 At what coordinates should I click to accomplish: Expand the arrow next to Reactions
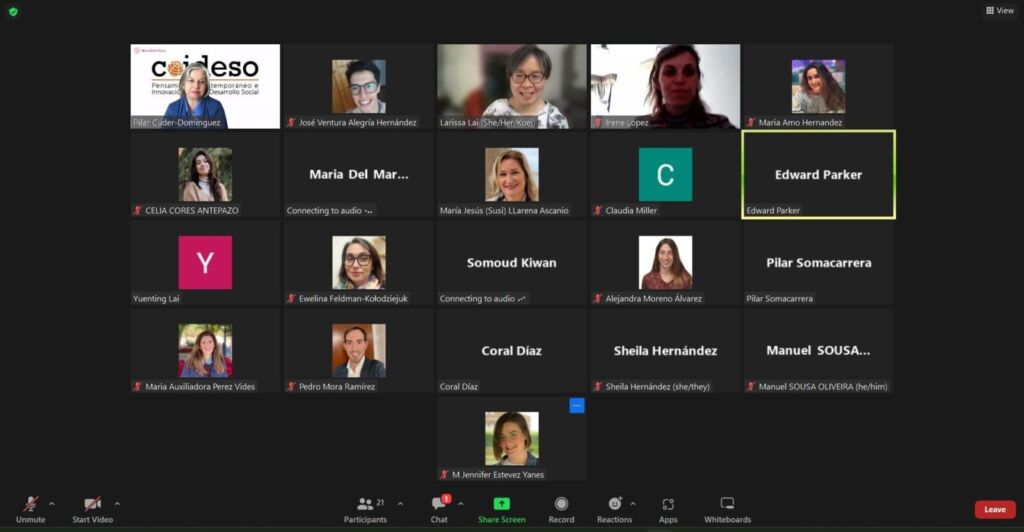click(x=633, y=503)
